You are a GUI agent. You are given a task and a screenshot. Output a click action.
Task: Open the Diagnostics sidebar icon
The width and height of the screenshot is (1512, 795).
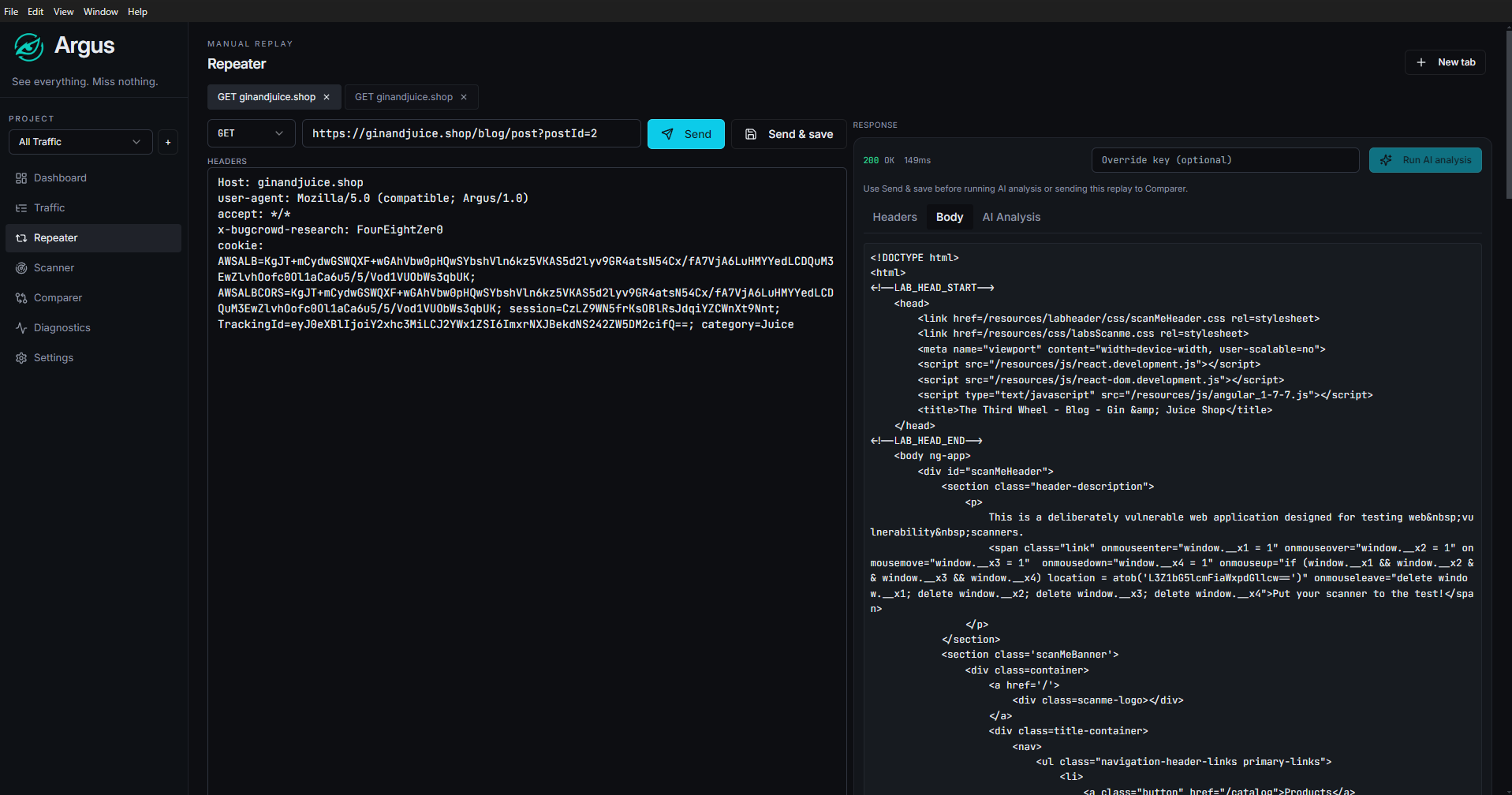pyautogui.click(x=21, y=328)
